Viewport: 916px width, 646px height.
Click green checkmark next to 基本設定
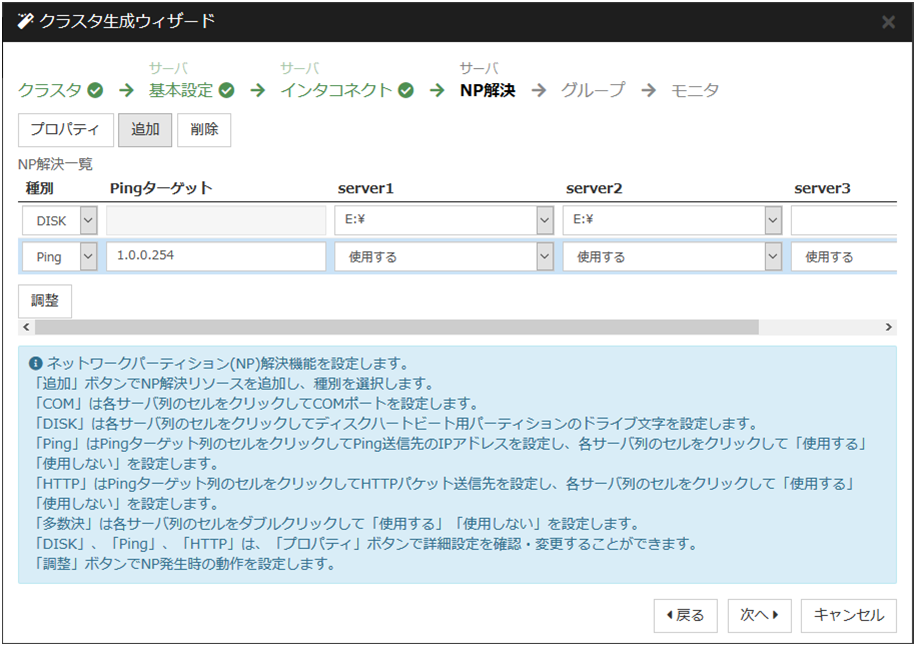[227, 90]
